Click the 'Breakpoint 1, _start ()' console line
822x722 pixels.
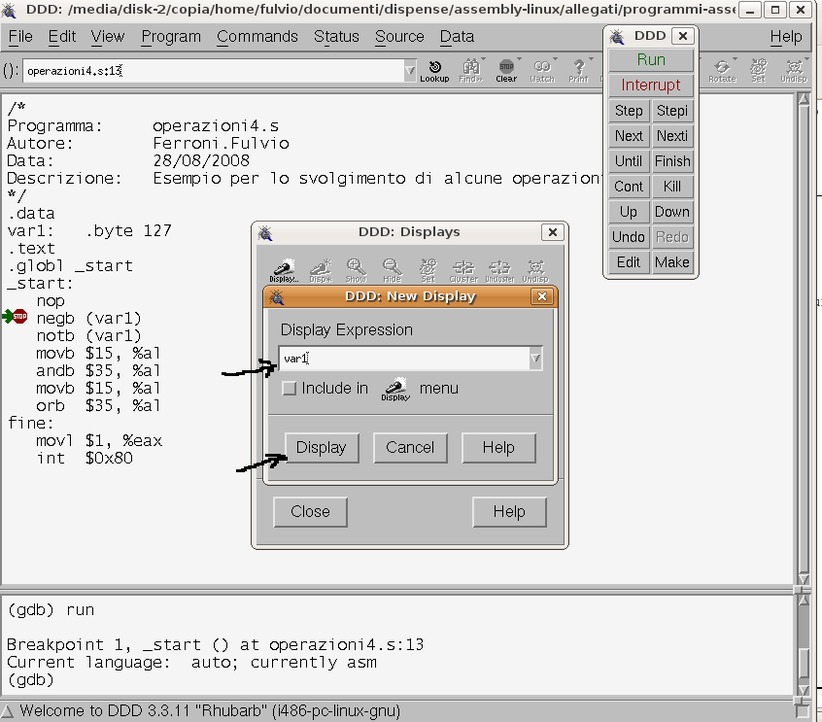click(x=215, y=645)
